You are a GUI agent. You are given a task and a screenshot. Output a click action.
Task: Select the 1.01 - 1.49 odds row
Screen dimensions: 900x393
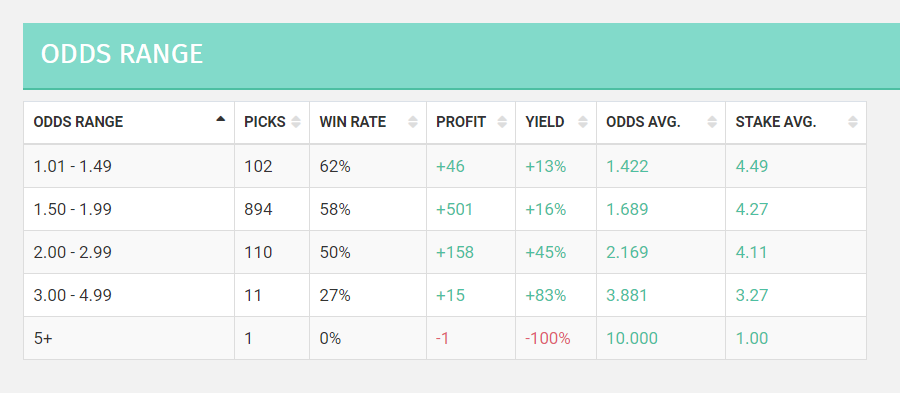tap(445, 166)
